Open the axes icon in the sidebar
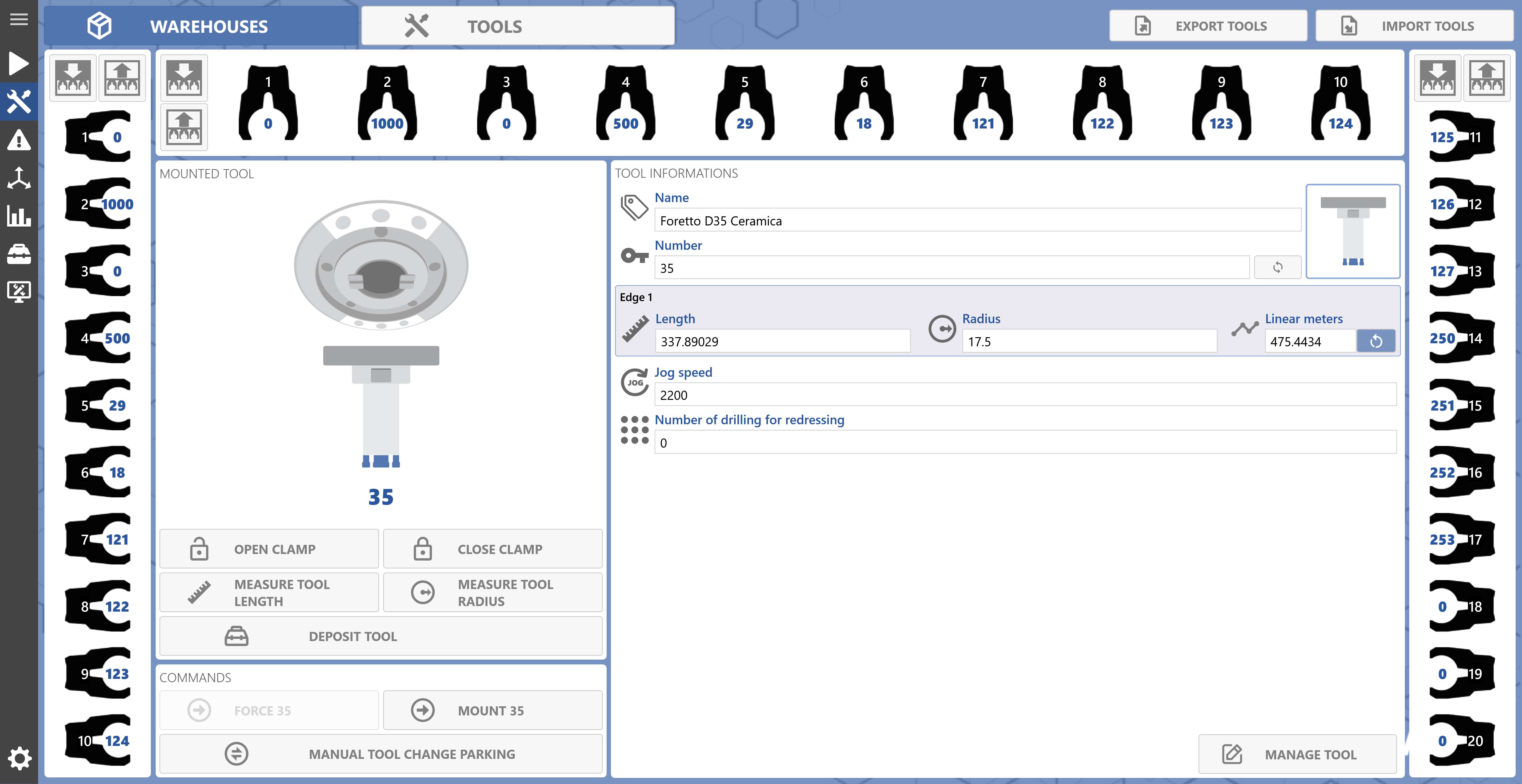This screenshot has width=1522, height=784. [x=19, y=178]
